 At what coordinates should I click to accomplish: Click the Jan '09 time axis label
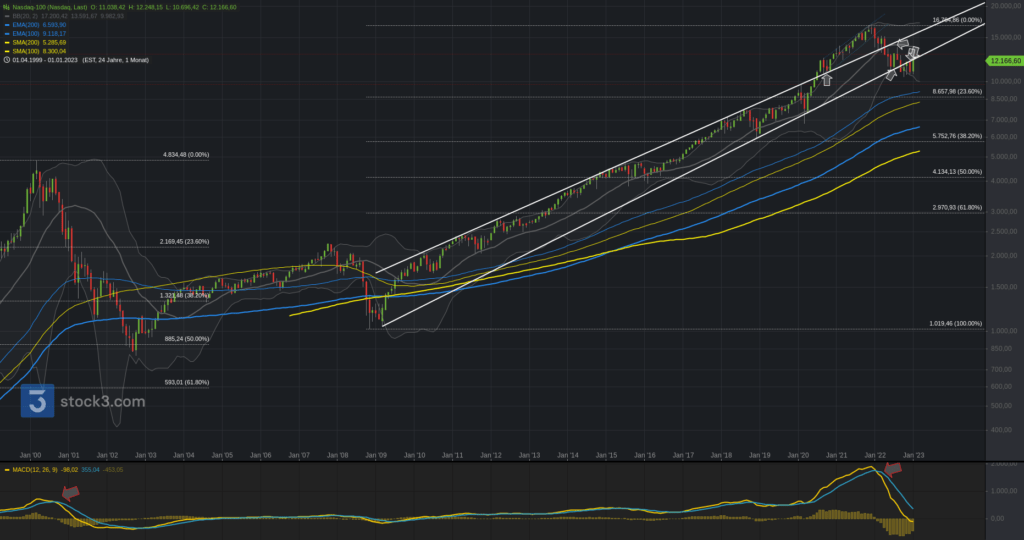tap(376, 455)
